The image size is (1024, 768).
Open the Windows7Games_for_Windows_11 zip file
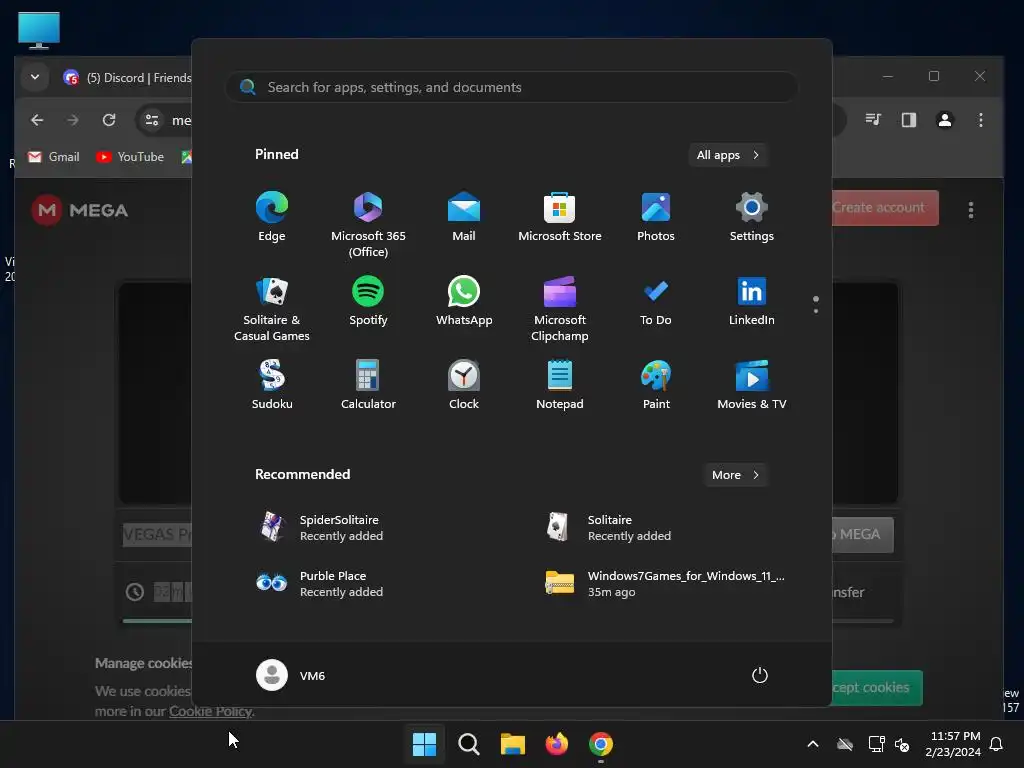665,584
